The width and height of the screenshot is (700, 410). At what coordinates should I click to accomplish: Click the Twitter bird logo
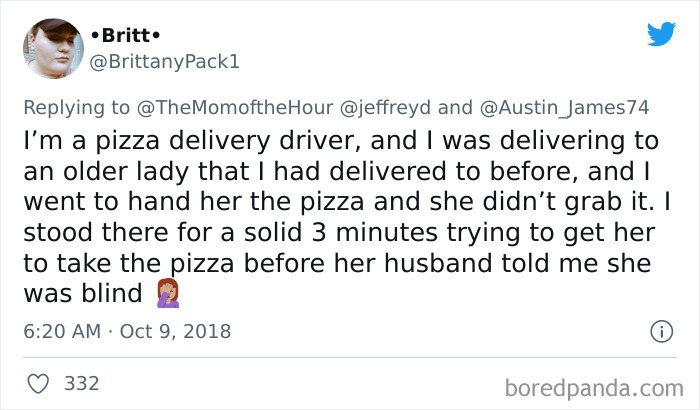[661, 34]
